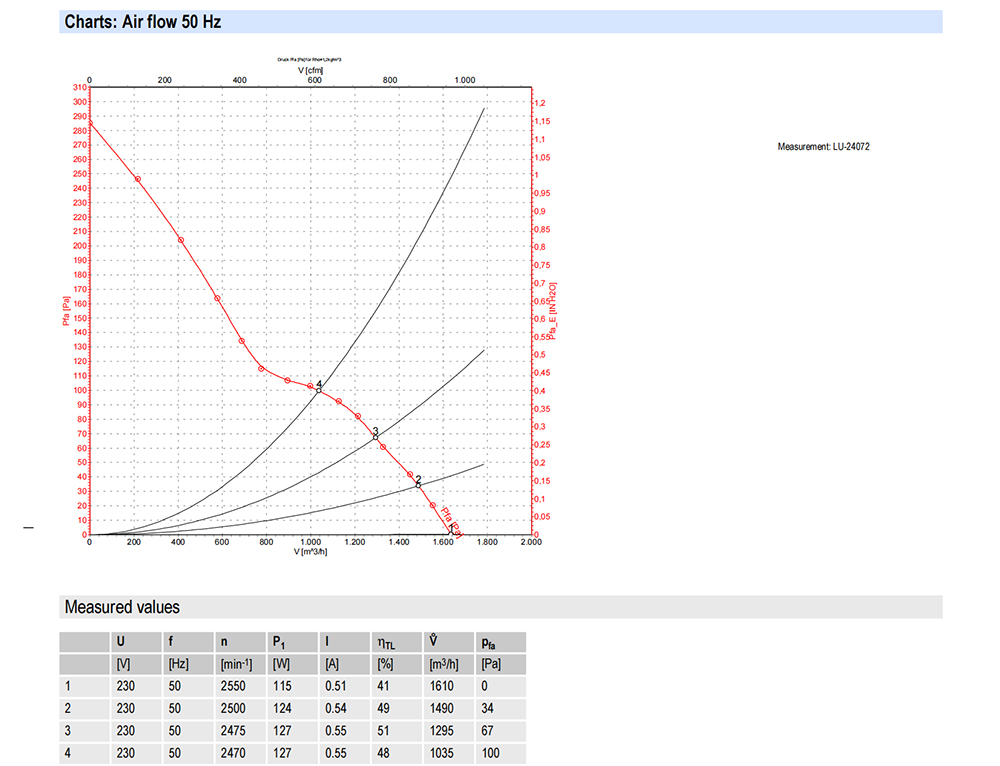Click the '1,2' tick on the right axis
Viewport: 1000px width, 766px height.
(x=540, y=103)
